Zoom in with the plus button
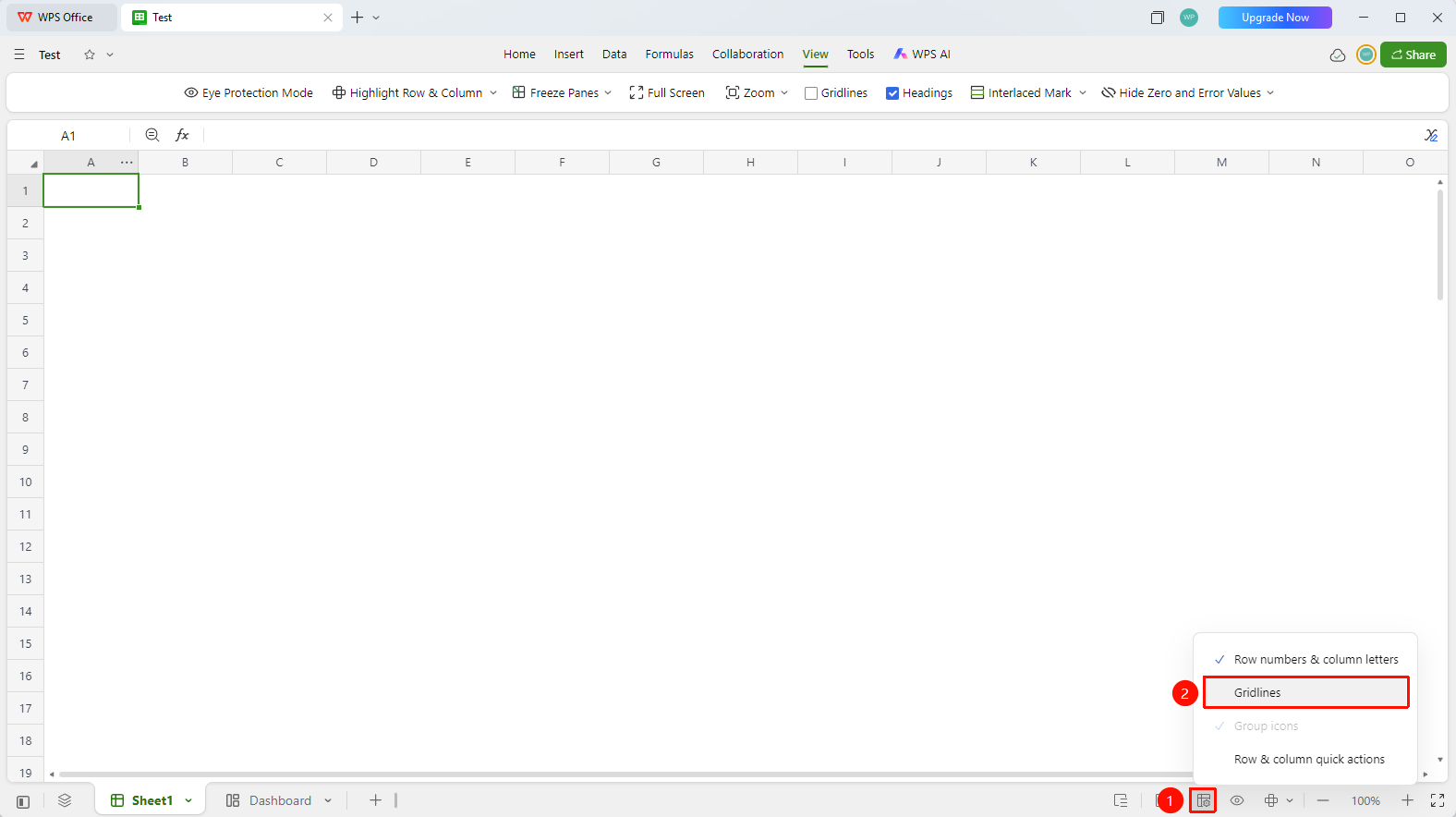The image size is (1456, 817). (x=1407, y=800)
